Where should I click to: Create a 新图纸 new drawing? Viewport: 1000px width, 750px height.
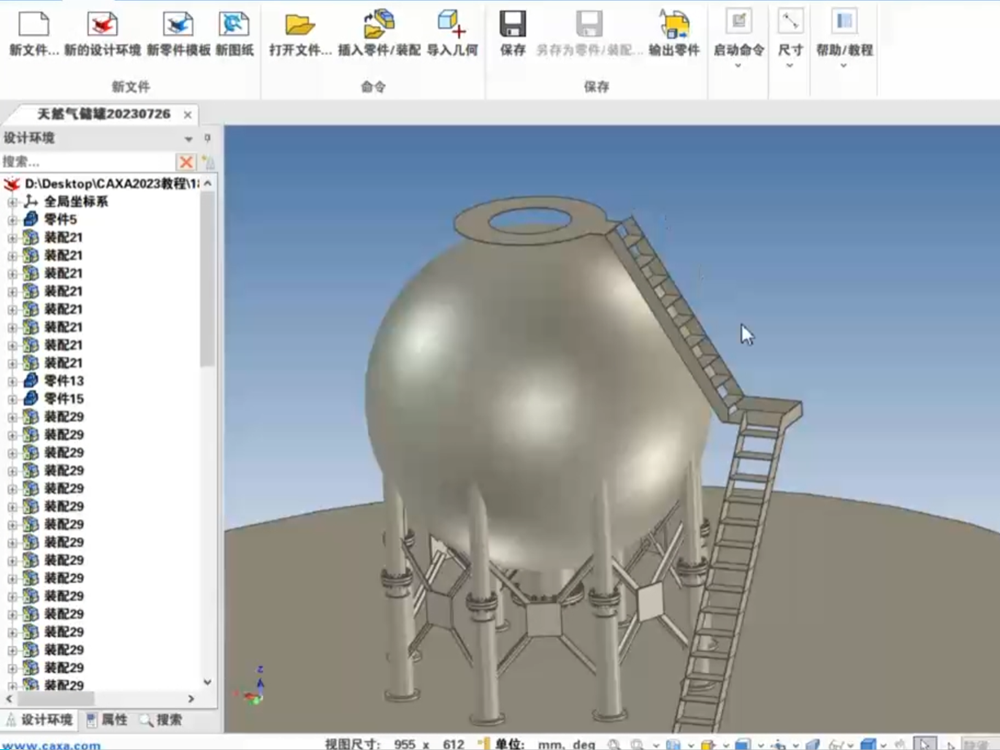tap(233, 24)
